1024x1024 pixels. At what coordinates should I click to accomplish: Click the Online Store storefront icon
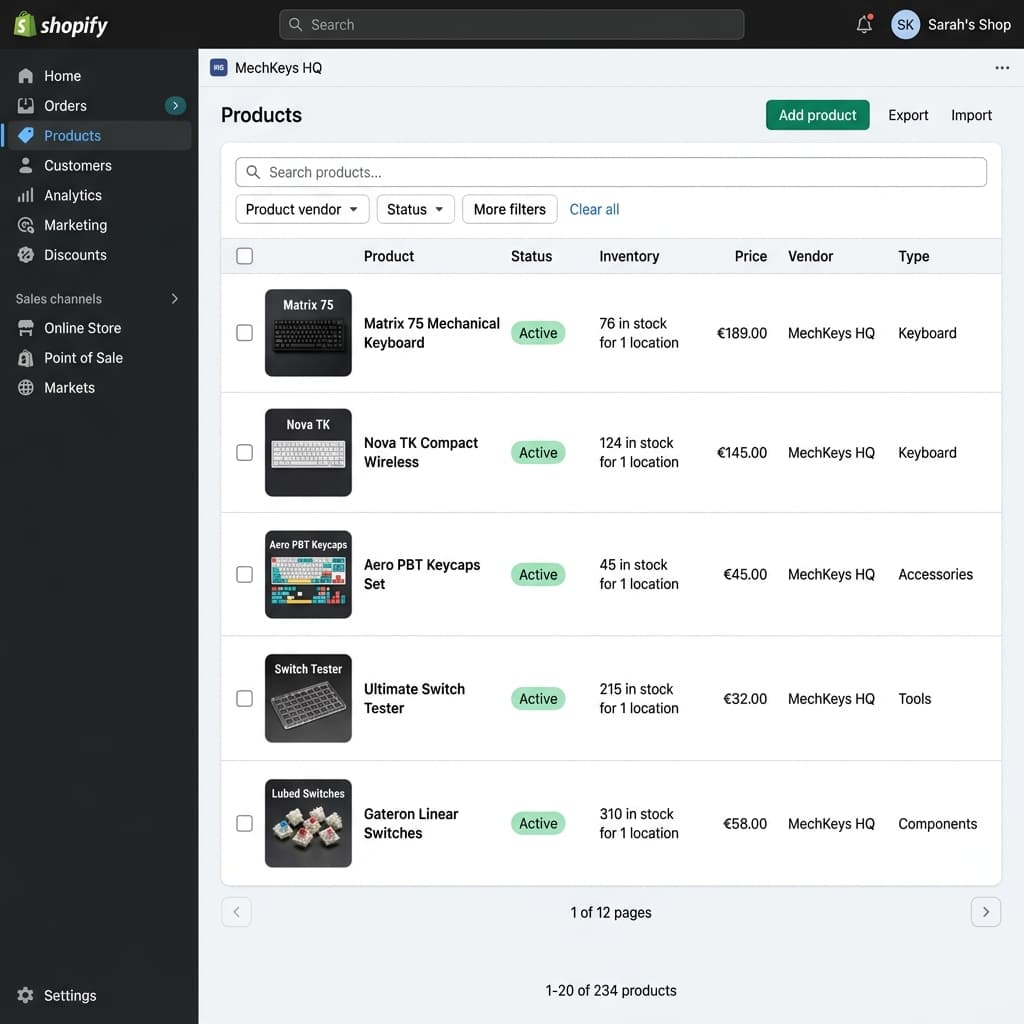[25, 328]
